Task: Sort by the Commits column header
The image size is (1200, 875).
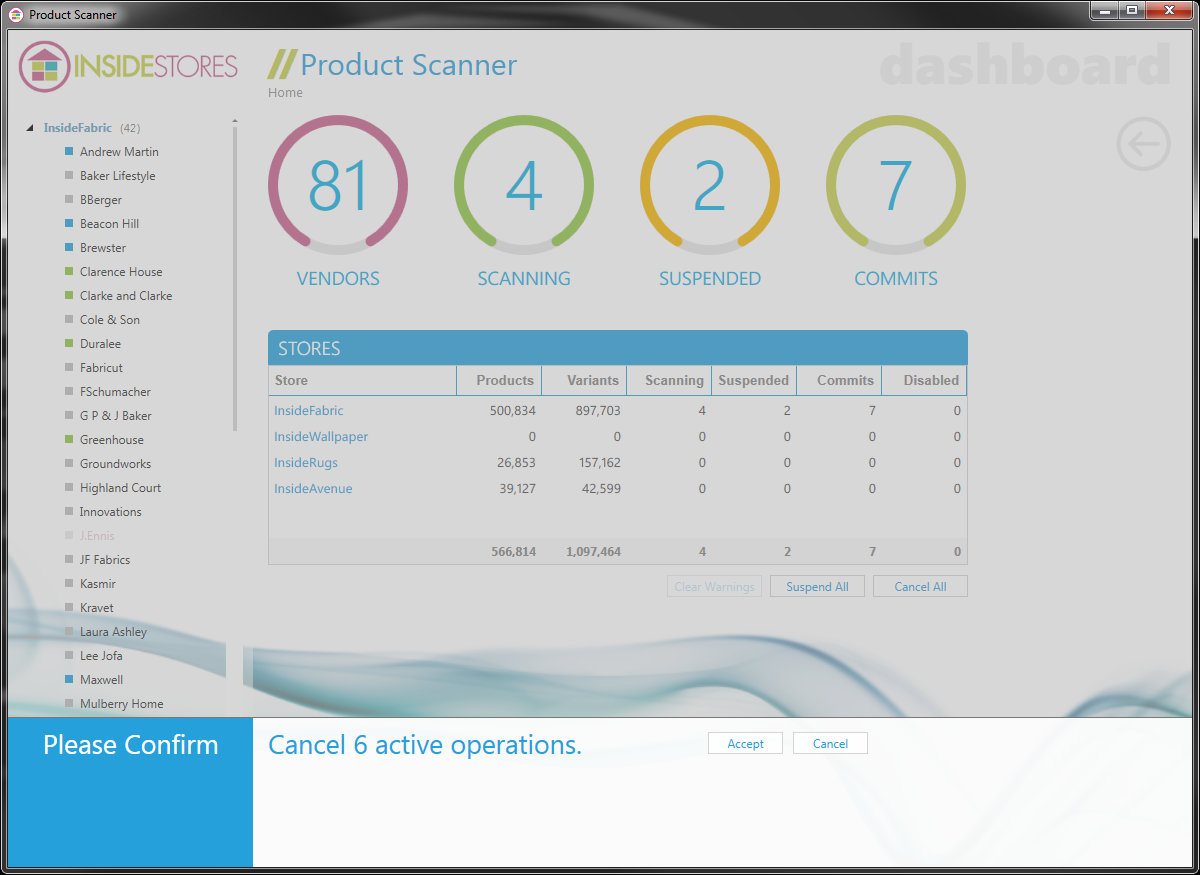Action: click(839, 381)
